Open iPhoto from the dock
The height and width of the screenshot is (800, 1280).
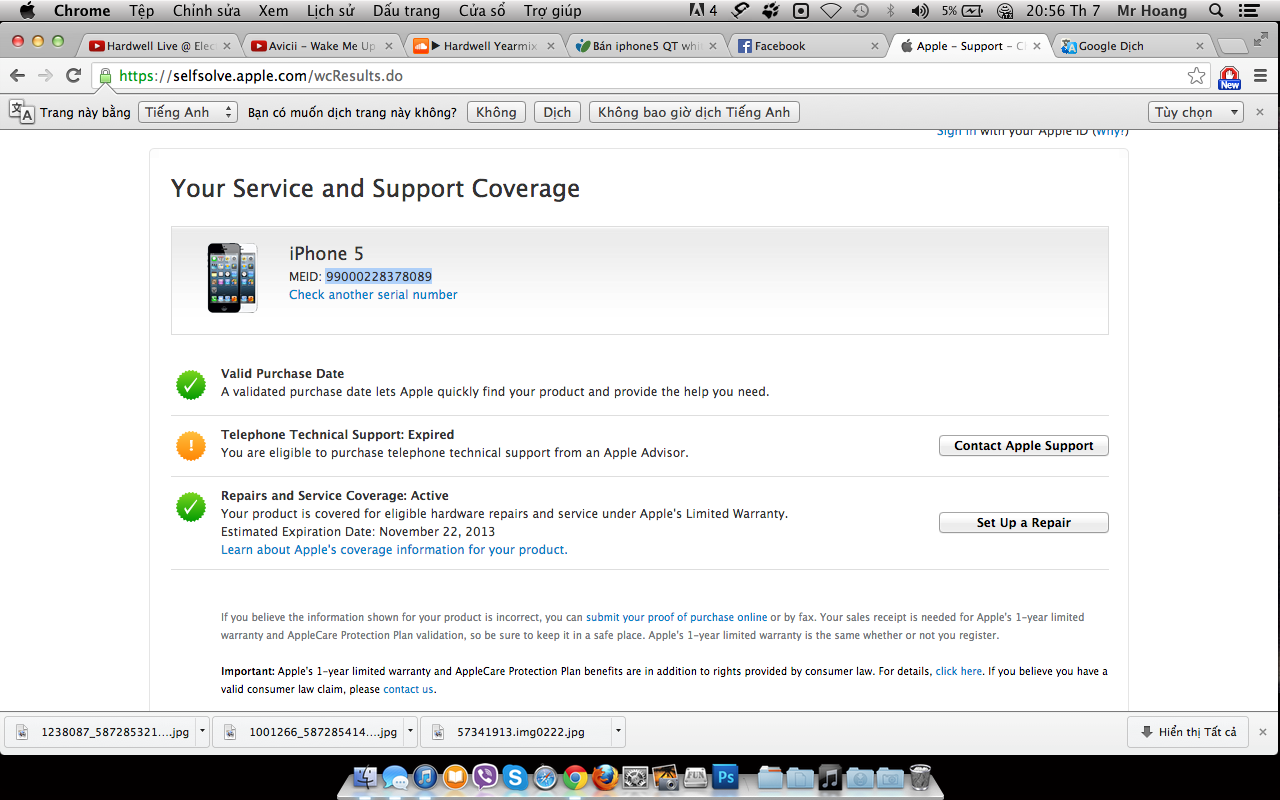pos(665,777)
